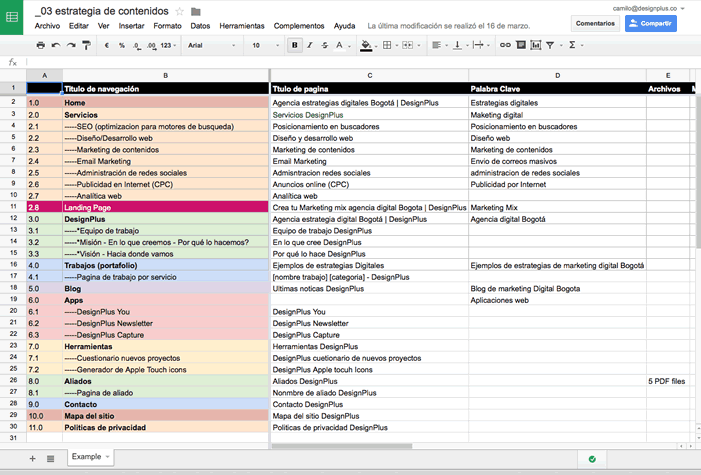
Task: Click the document title to rename
Action: click(x=102, y=11)
